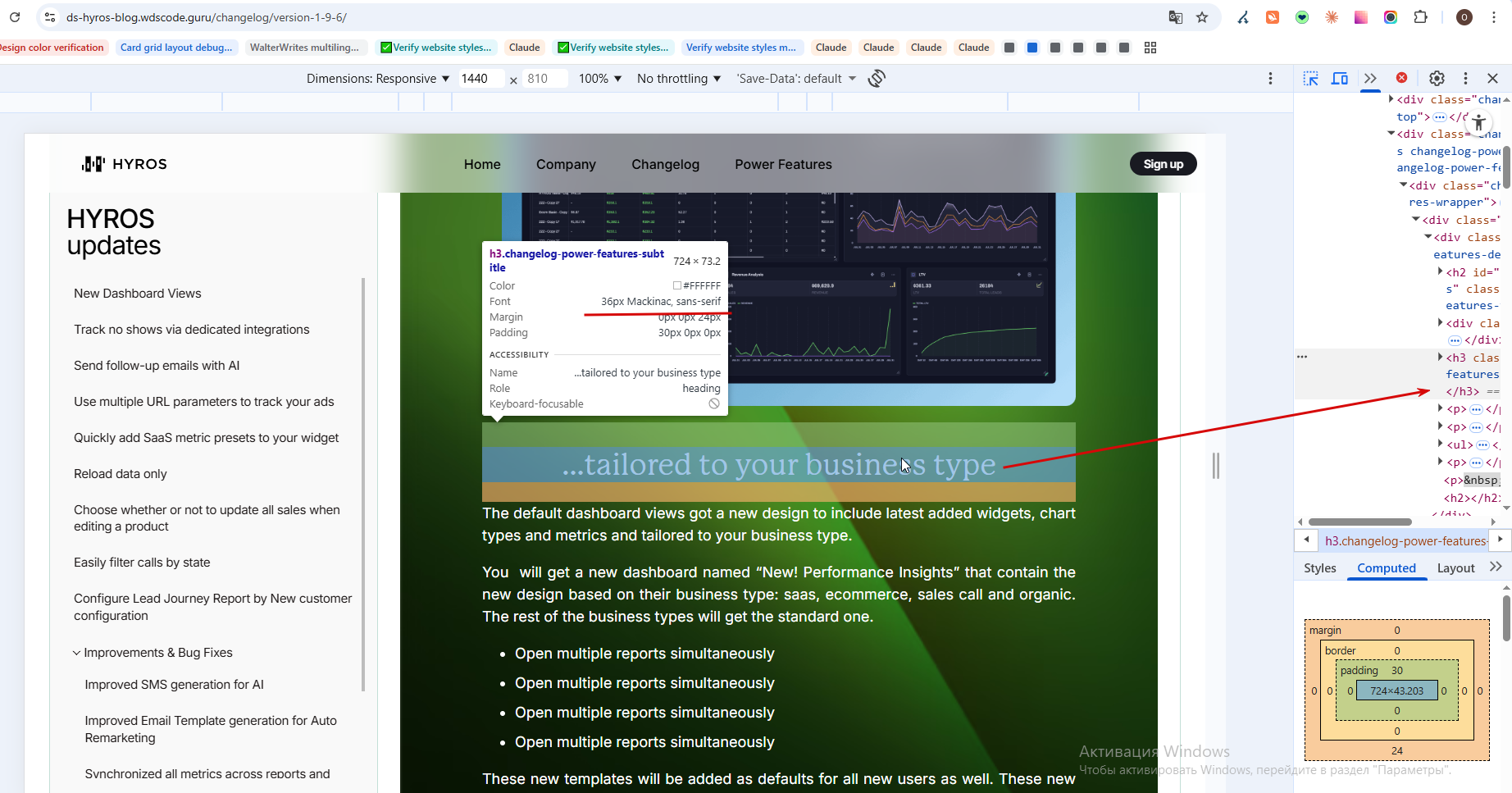The height and width of the screenshot is (793, 1512).
Task: Switch to the Layout tab
Action: [1455, 567]
